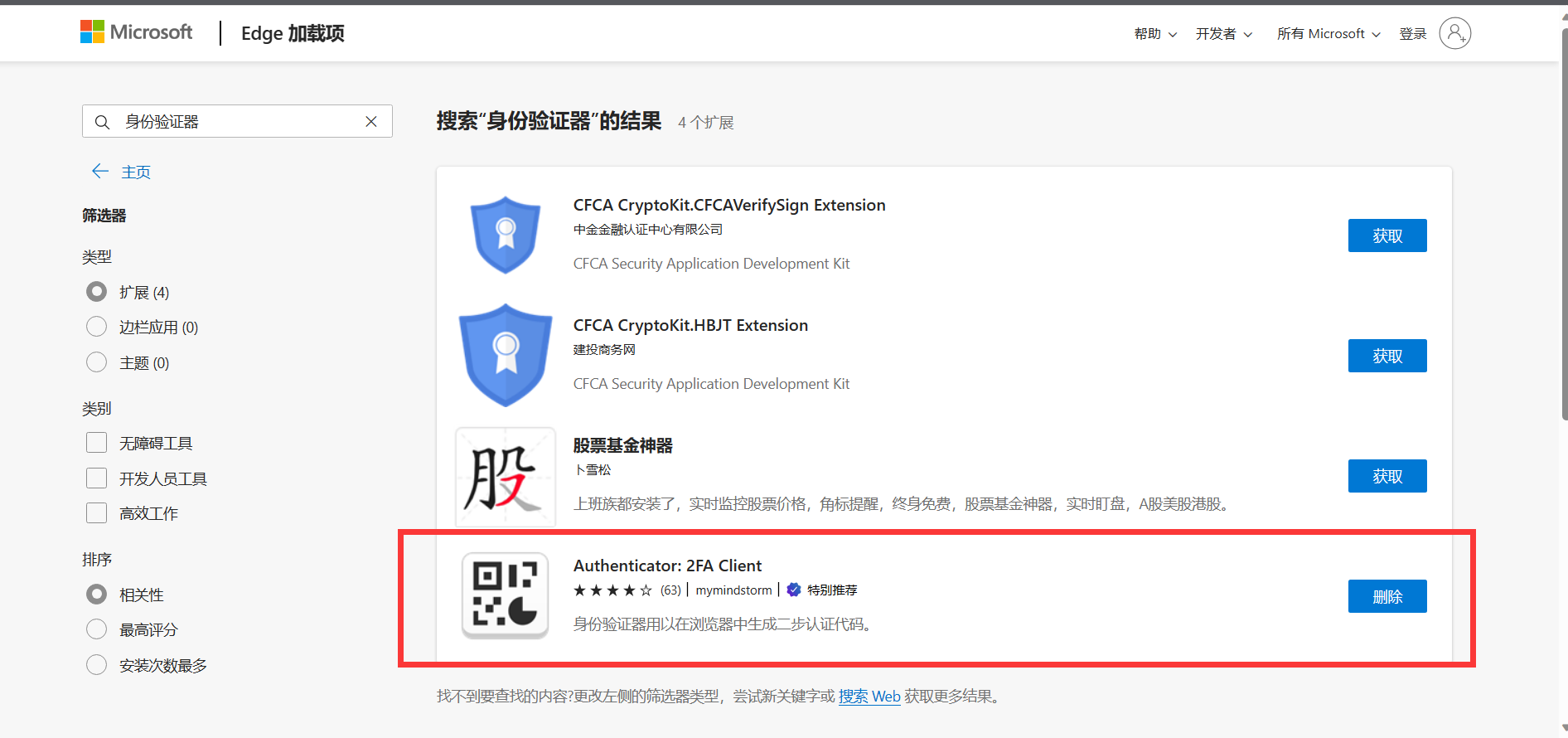Sort by 安装次数最多 radio button
The image size is (1568, 738).
click(x=97, y=665)
